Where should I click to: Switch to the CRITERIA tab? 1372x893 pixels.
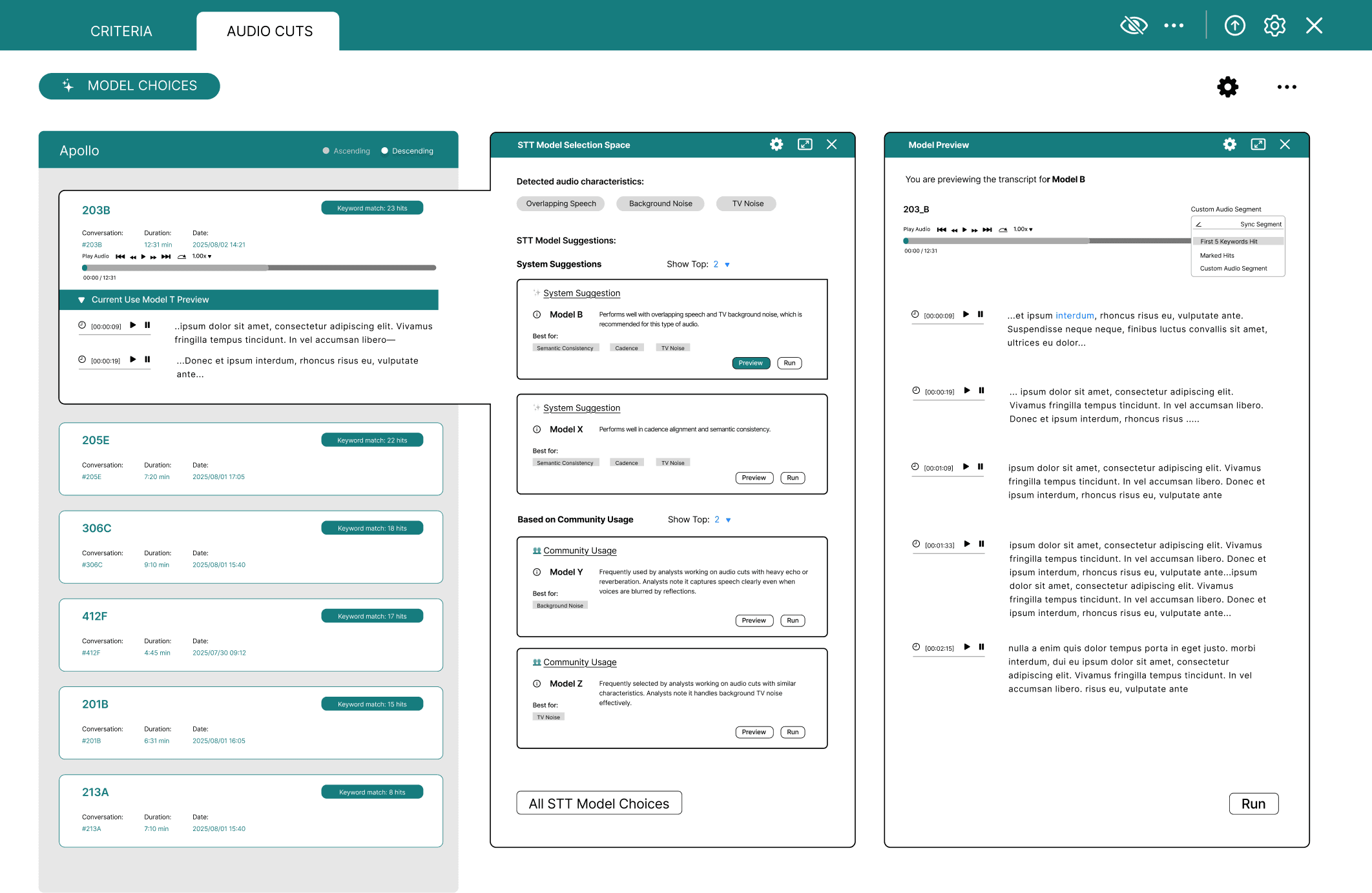pos(121,31)
